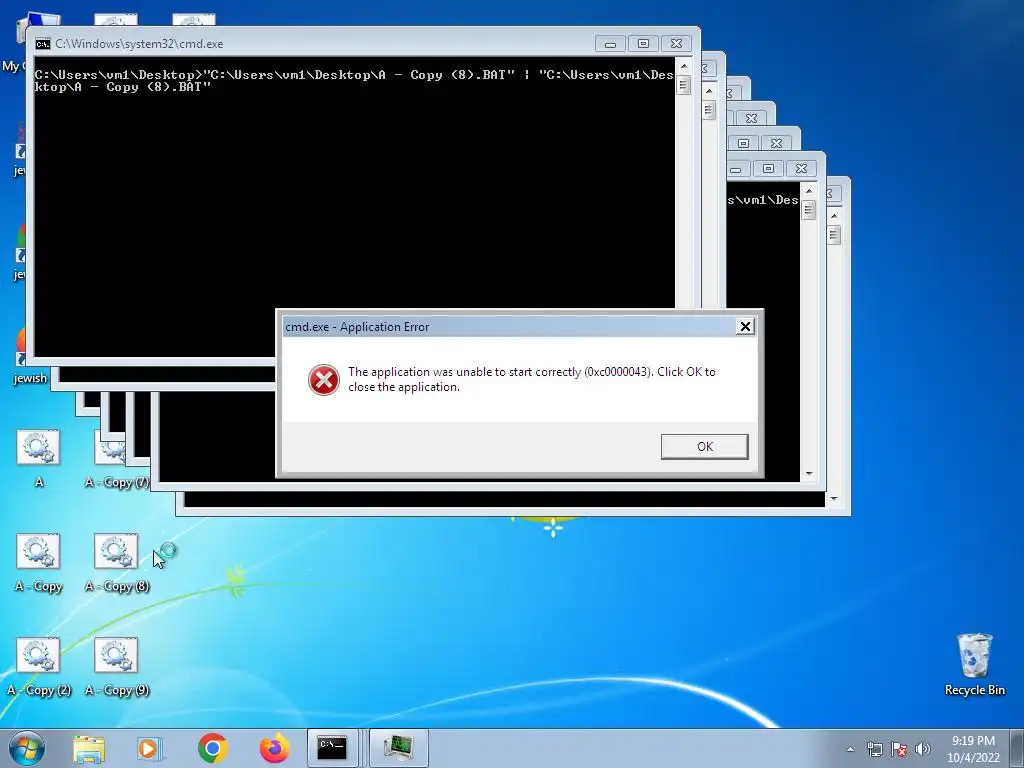Open Firefox from the taskbar
The width and height of the screenshot is (1024, 768).
[274, 748]
